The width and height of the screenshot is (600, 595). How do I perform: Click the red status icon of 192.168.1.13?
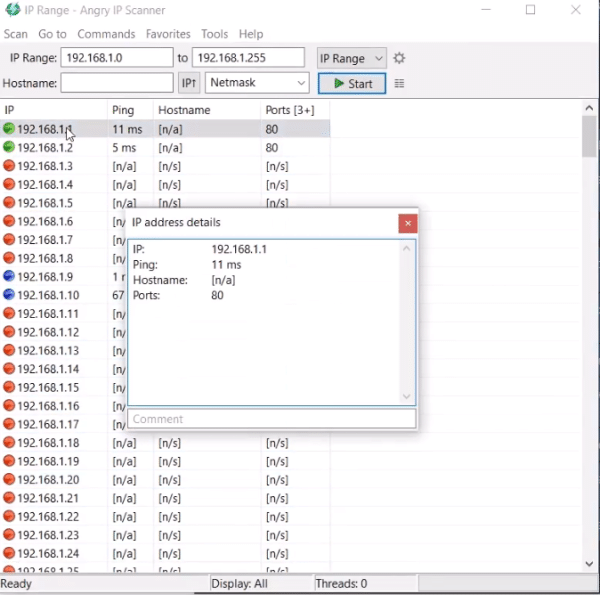pyautogui.click(x=9, y=350)
